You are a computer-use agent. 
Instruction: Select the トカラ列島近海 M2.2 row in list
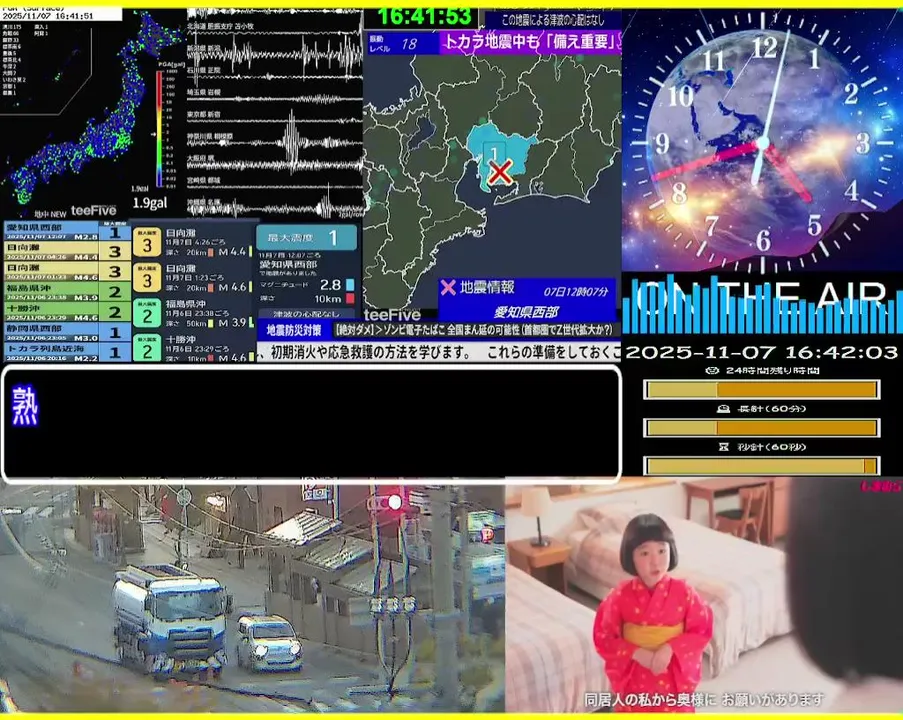[66, 351]
